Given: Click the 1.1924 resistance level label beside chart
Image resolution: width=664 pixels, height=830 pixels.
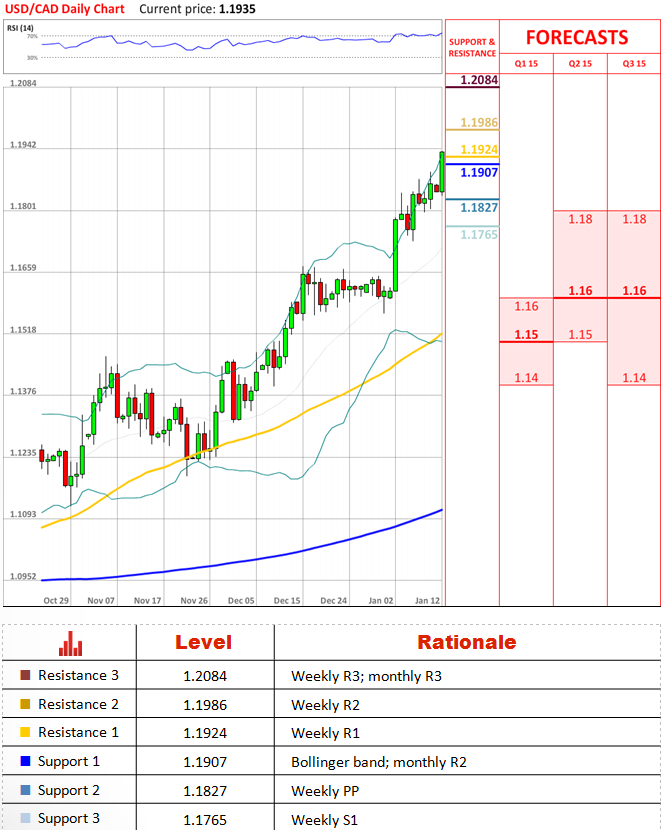Looking at the screenshot, I should pyautogui.click(x=479, y=149).
